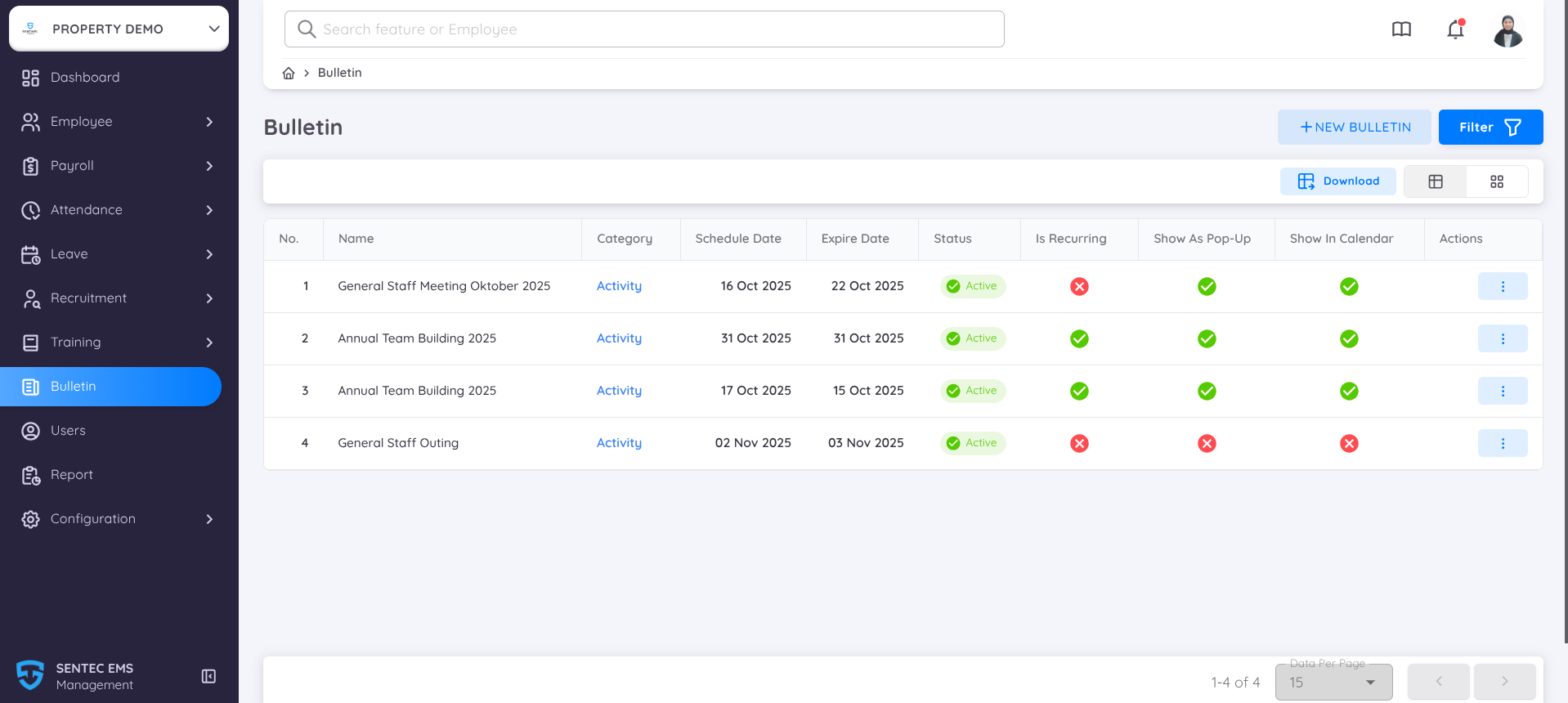Screen dimensions: 1568x703
Task: Go to Dashboard in the sidebar
Action: tap(85, 78)
